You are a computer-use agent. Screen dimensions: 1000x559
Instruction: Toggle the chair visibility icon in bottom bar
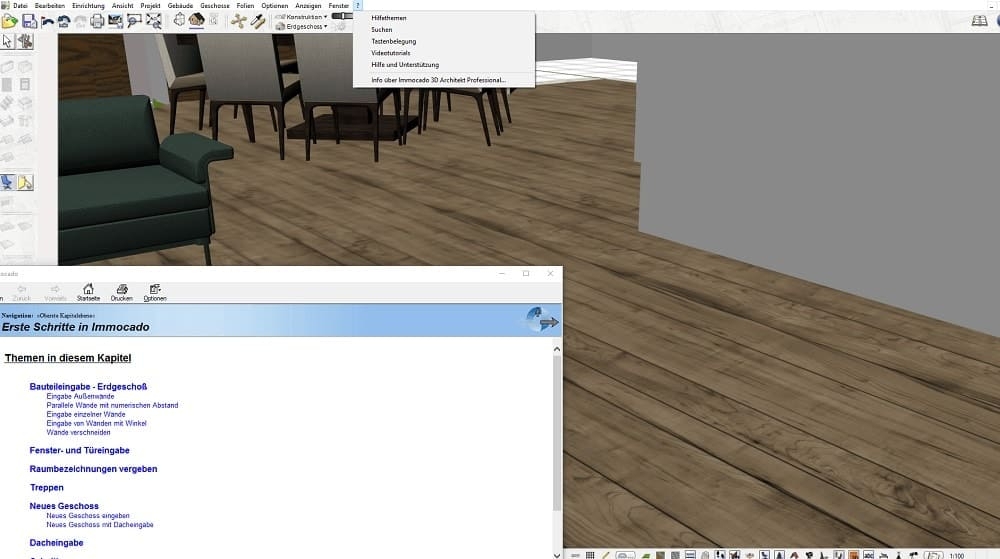pos(765,555)
